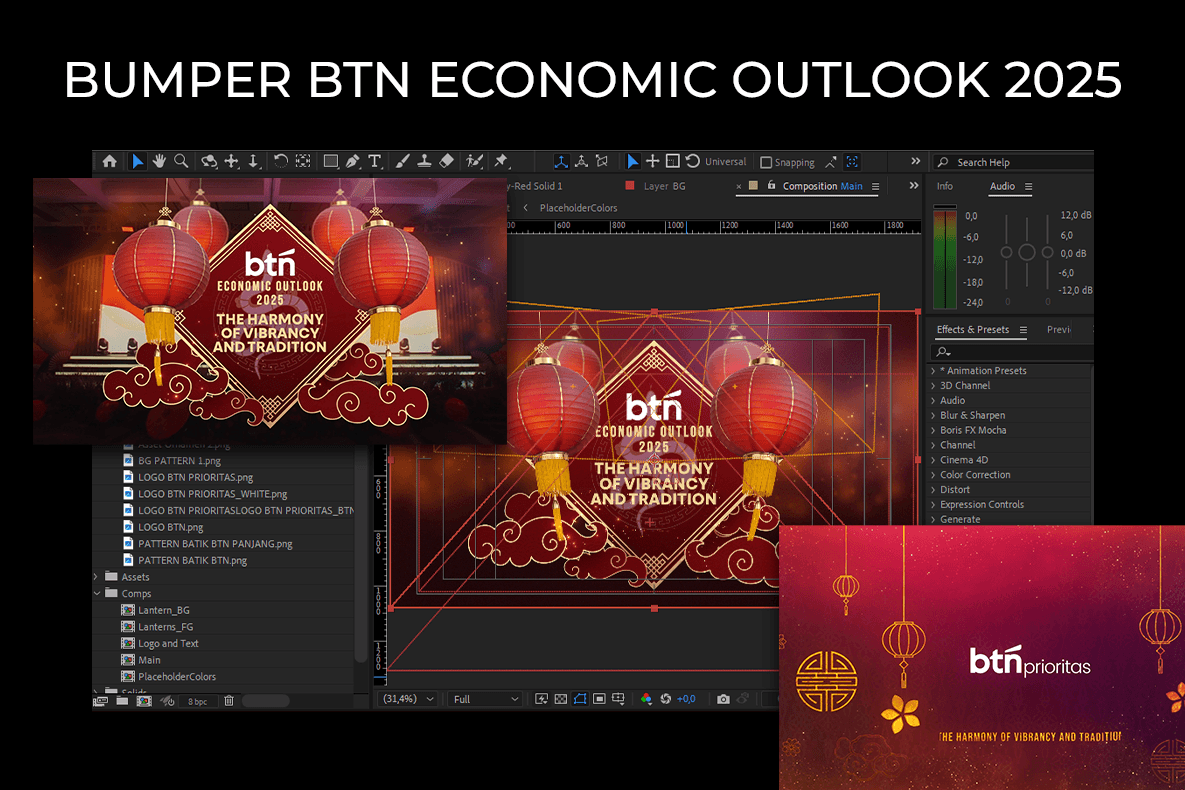Create a new folder in Project panel
This screenshot has width=1185, height=790.
(122, 701)
